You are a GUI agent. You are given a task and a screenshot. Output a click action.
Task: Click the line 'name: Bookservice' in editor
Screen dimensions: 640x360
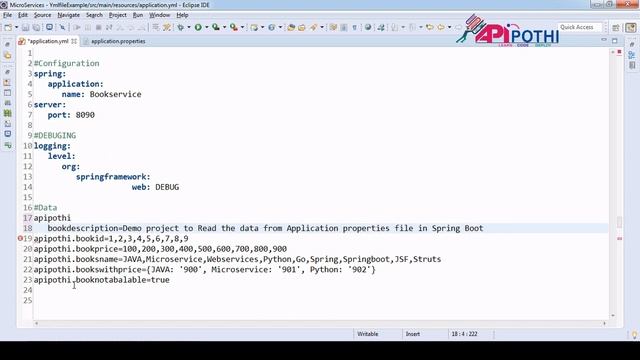point(102,94)
